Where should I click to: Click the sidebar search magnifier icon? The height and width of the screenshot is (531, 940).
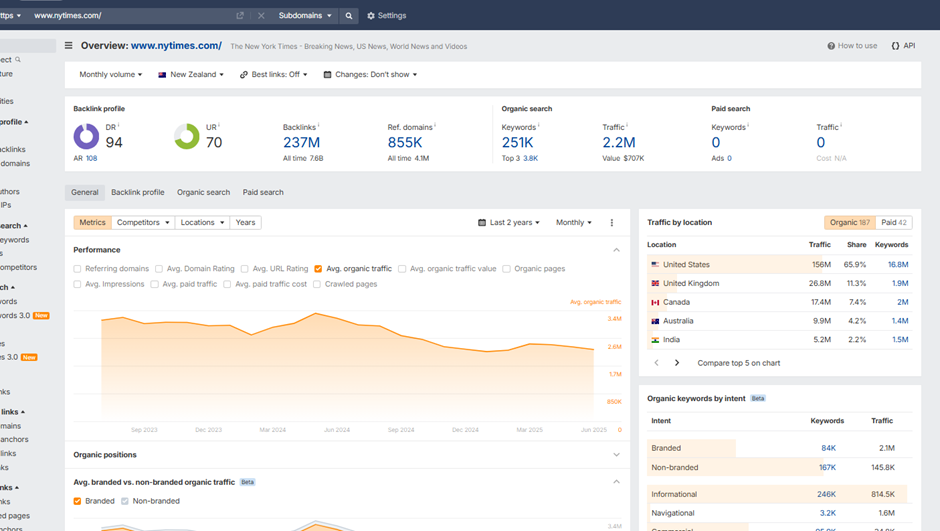pos(18,59)
